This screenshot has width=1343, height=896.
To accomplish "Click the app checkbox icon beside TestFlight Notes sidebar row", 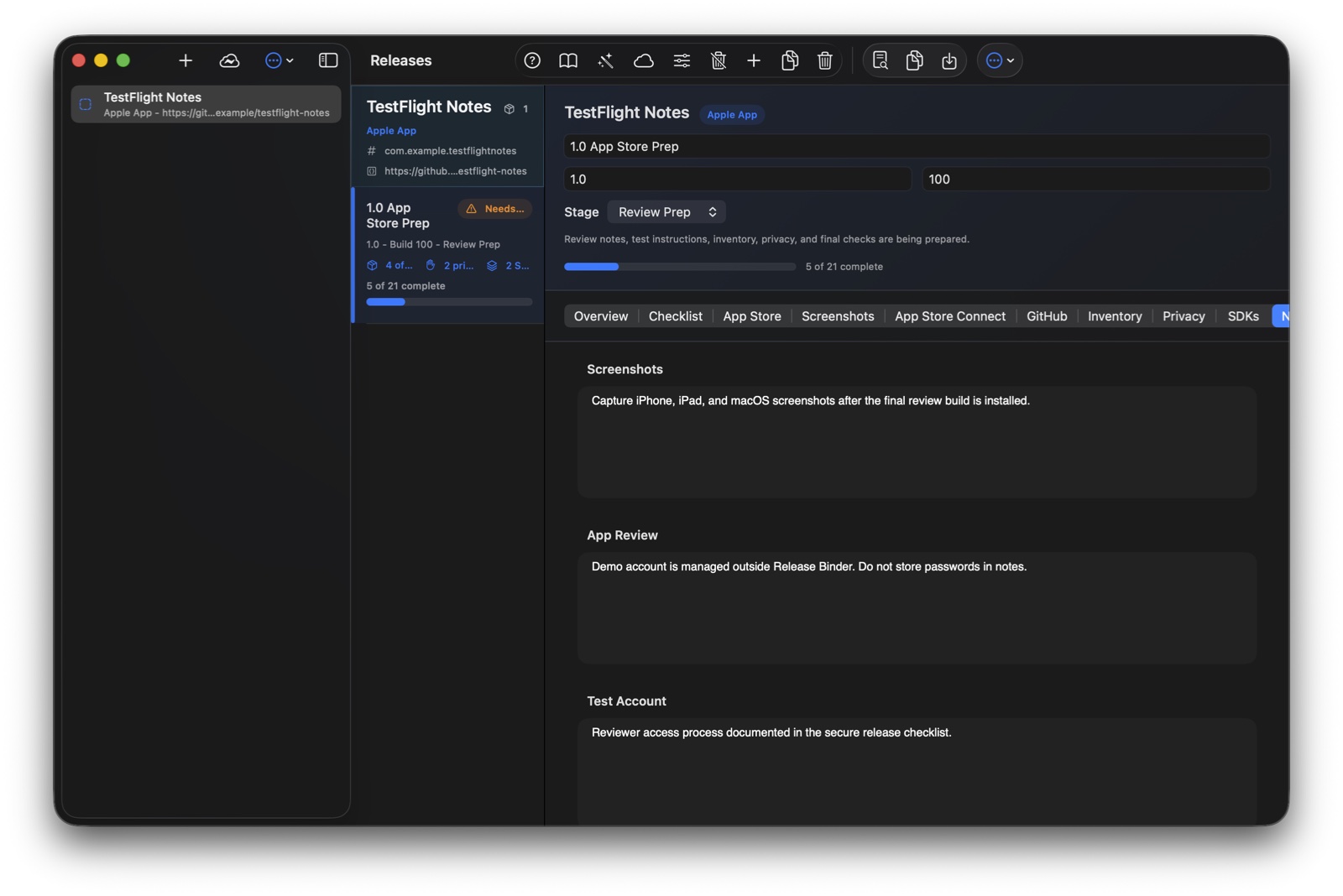I will click(86, 104).
